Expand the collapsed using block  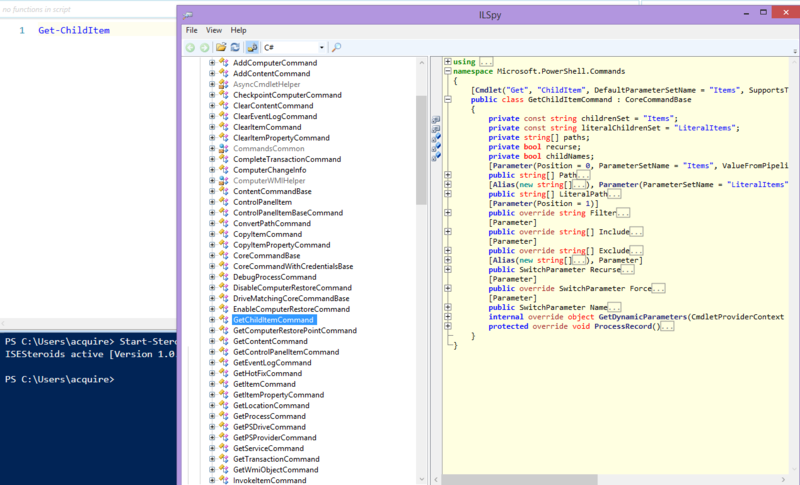click(x=448, y=62)
